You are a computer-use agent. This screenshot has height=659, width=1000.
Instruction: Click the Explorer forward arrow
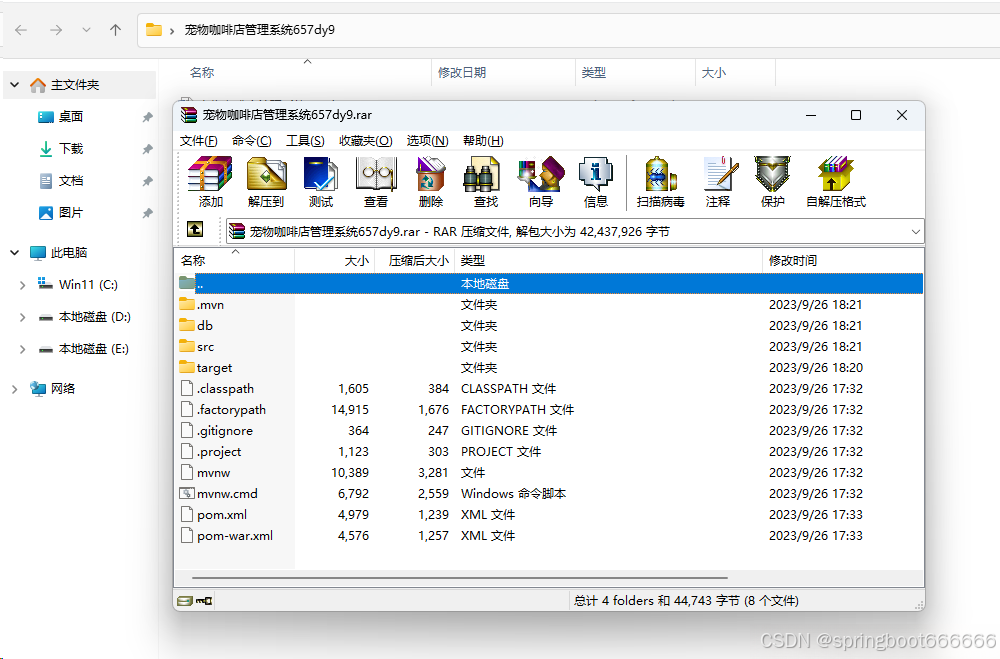pos(56,30)
